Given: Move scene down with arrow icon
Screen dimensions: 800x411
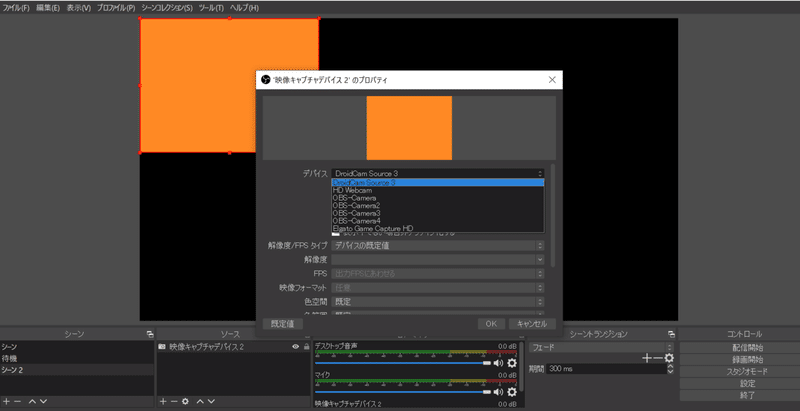Looking at the screenshot, I should pyautogui.click(x=43, y=401).
